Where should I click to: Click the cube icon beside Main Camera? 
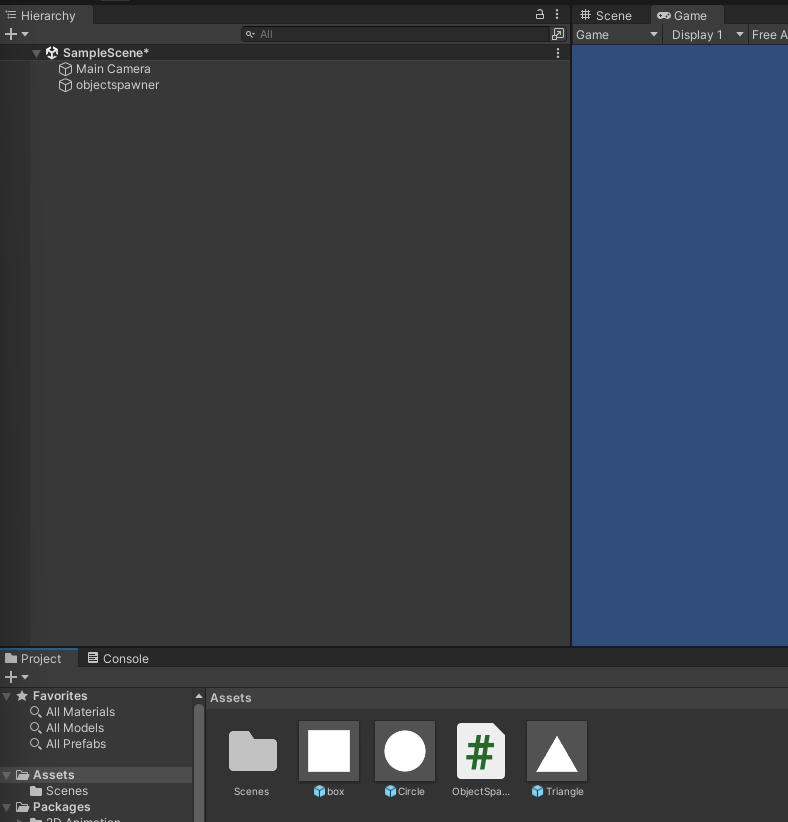[x=65, y=69]
